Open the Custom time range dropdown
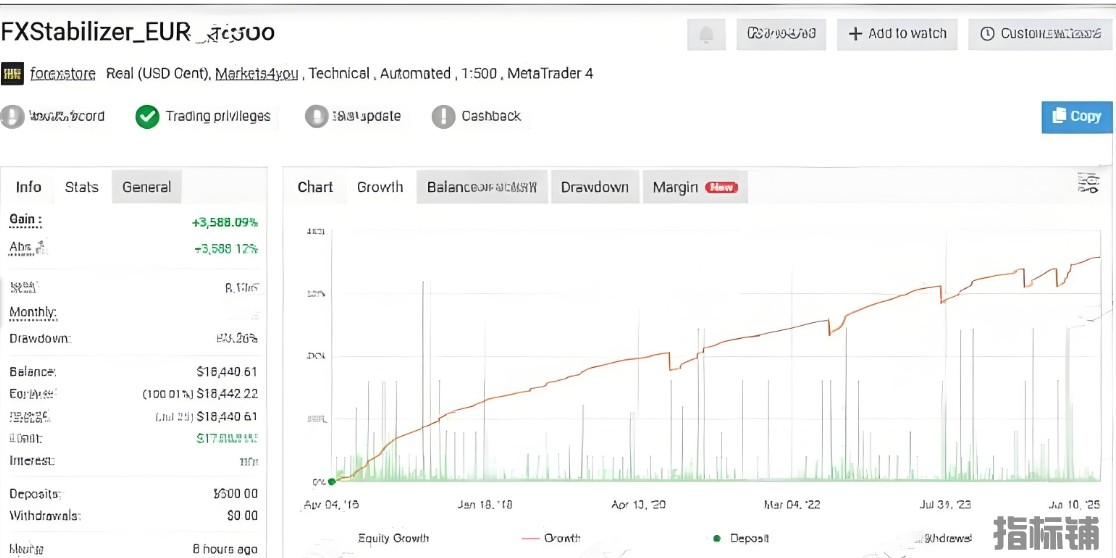Viewport: 1116px width, 558px height. click(1040, 34)
